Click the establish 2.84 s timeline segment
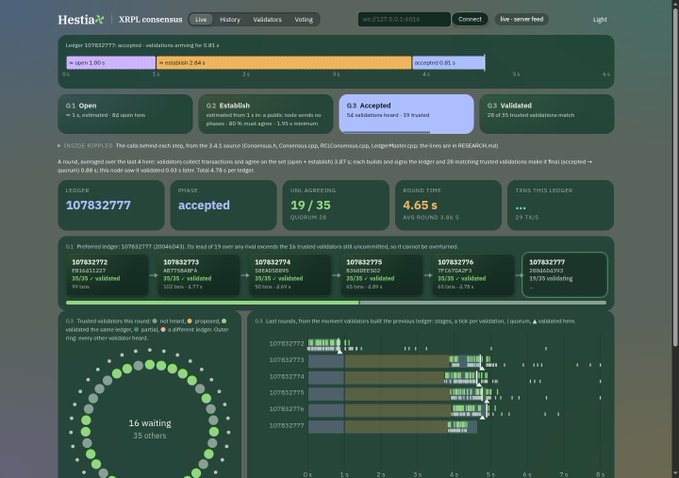 (284, 63)
